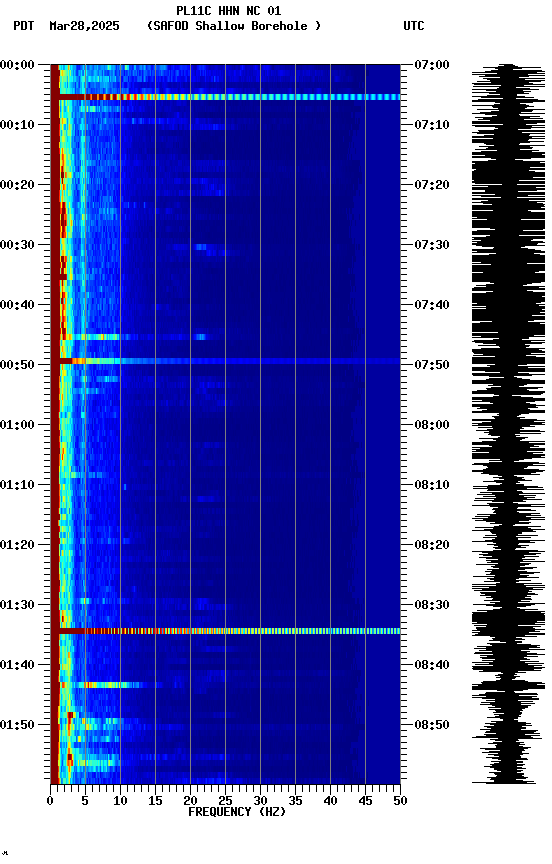Click the 40 Hz frequency tick label
Image resolution: width=552 pixels, height=864 pixels.
click(330, 801)
